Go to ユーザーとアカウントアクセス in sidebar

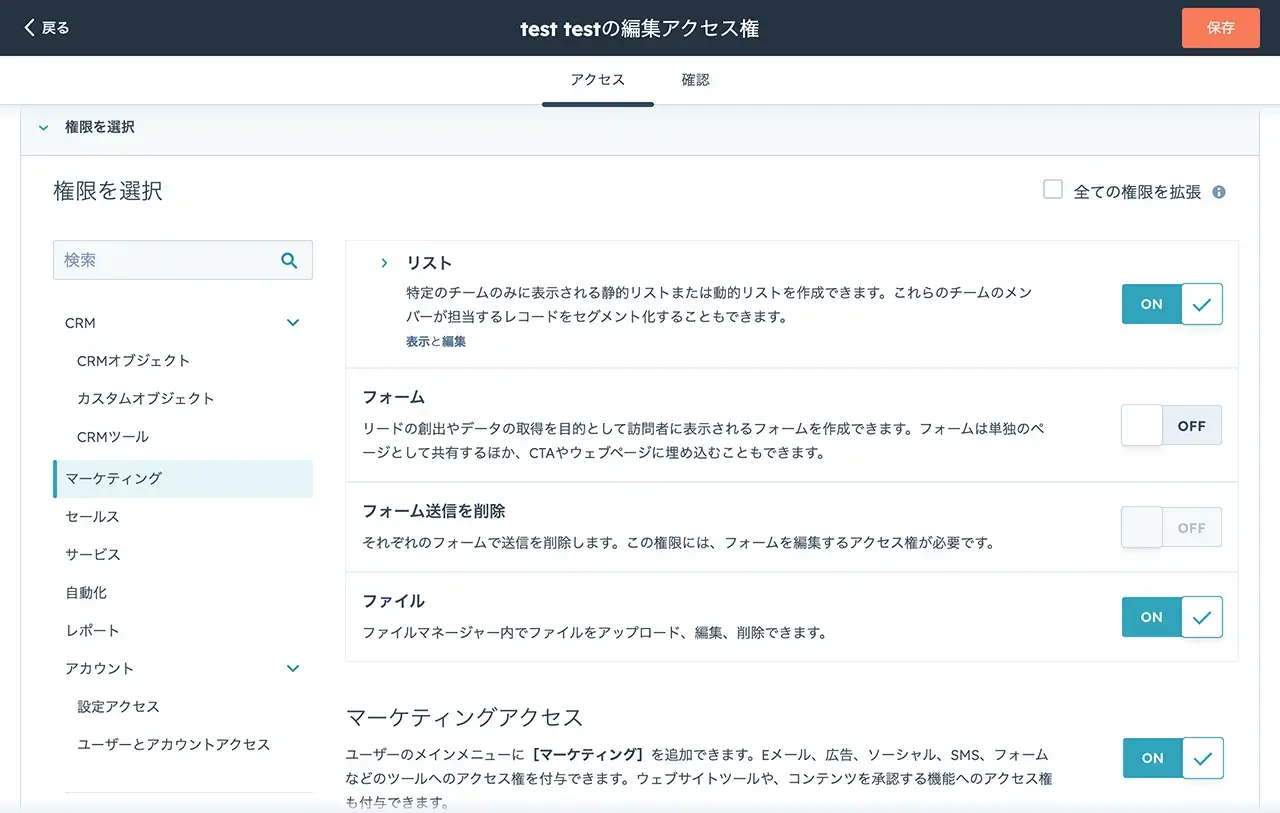[173, 744]
